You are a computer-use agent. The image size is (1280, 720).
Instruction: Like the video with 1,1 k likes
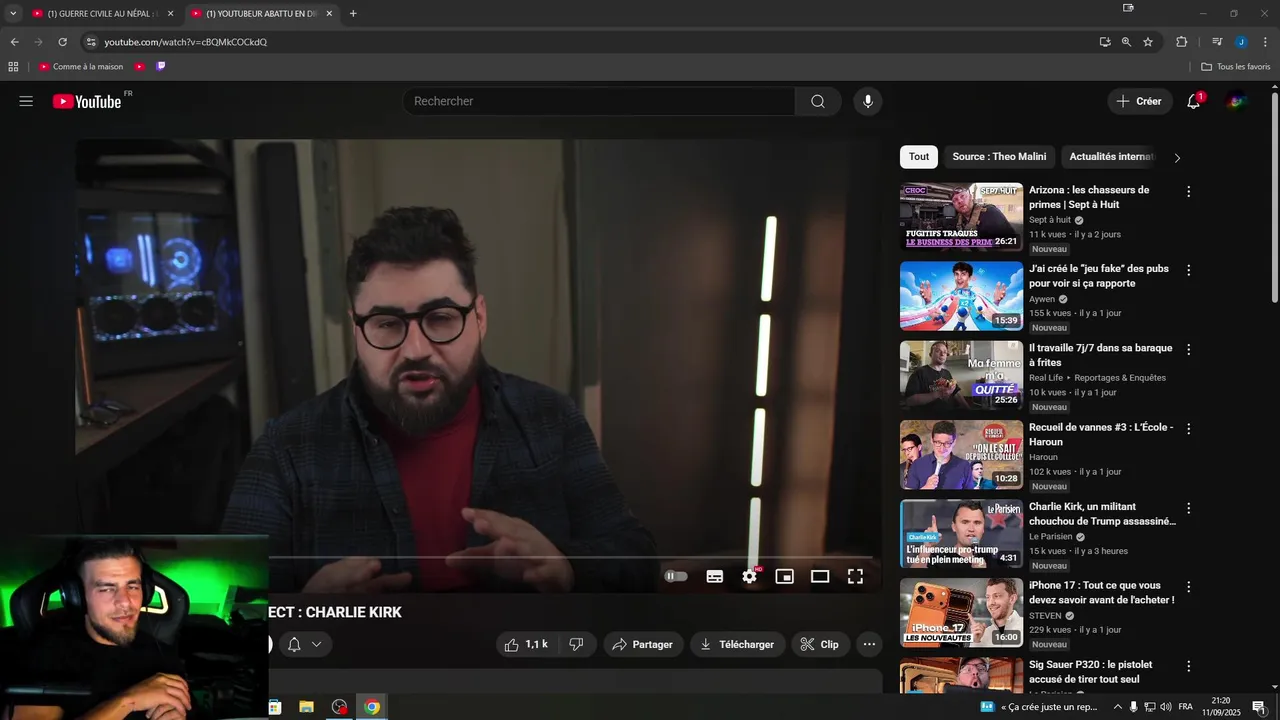pos(526,645)
